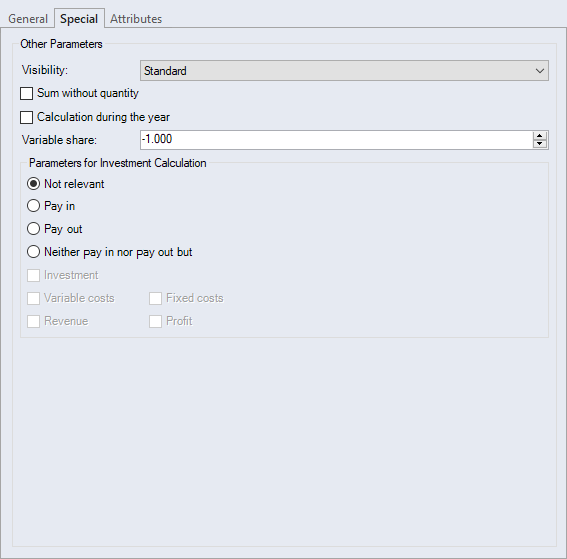Viewport: 567px width, 559px height.
Task: Click the Pay out label text
Action: click(x=63, y=229)
